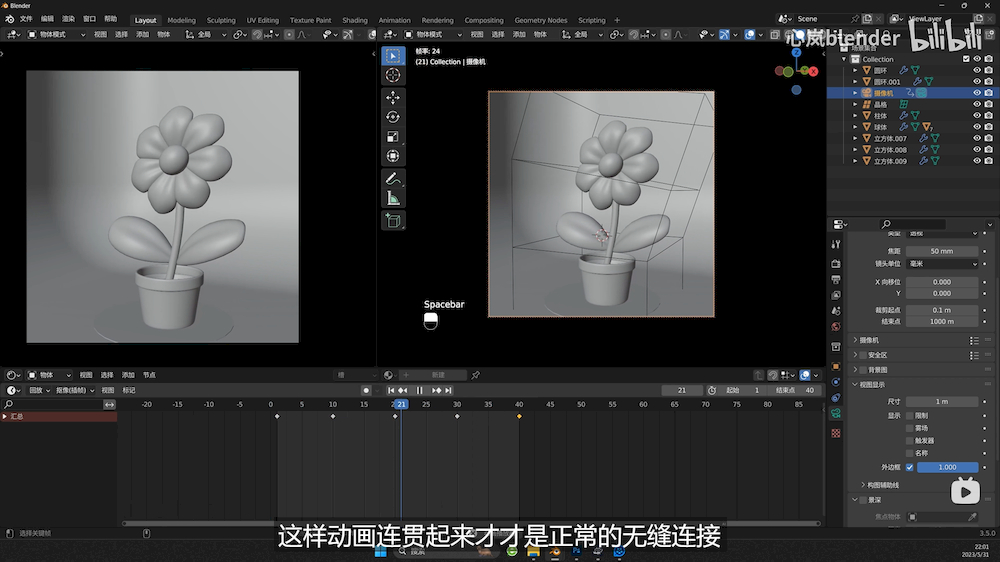The height and width of the screenshot is (562, 1000).
Task: Jump to next keyframe
Action: click(x=436, y=390)
